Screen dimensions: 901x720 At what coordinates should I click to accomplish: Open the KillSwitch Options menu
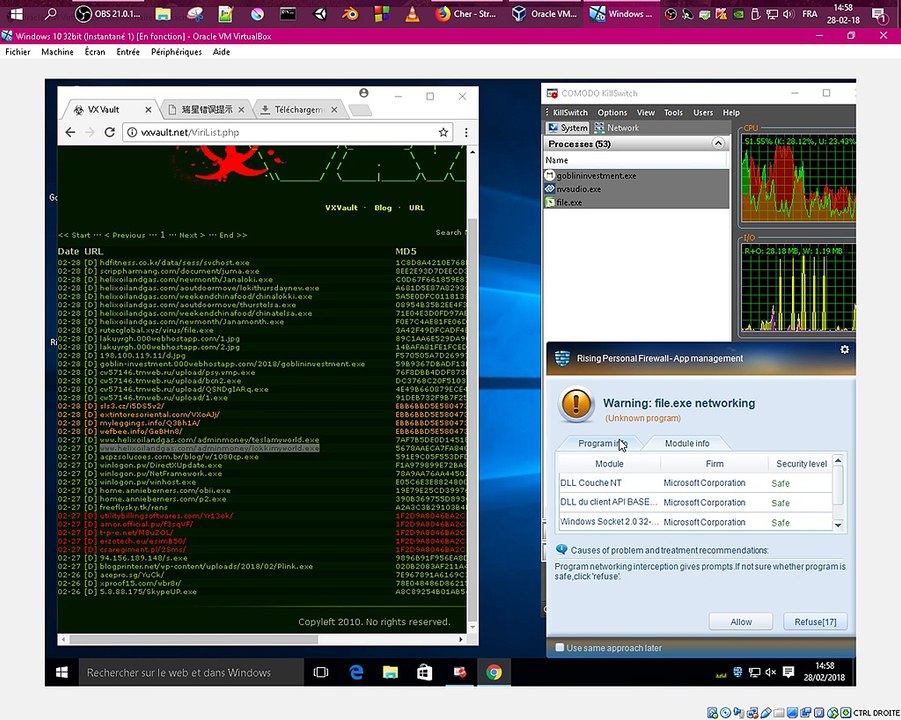(x=612, y=113)
